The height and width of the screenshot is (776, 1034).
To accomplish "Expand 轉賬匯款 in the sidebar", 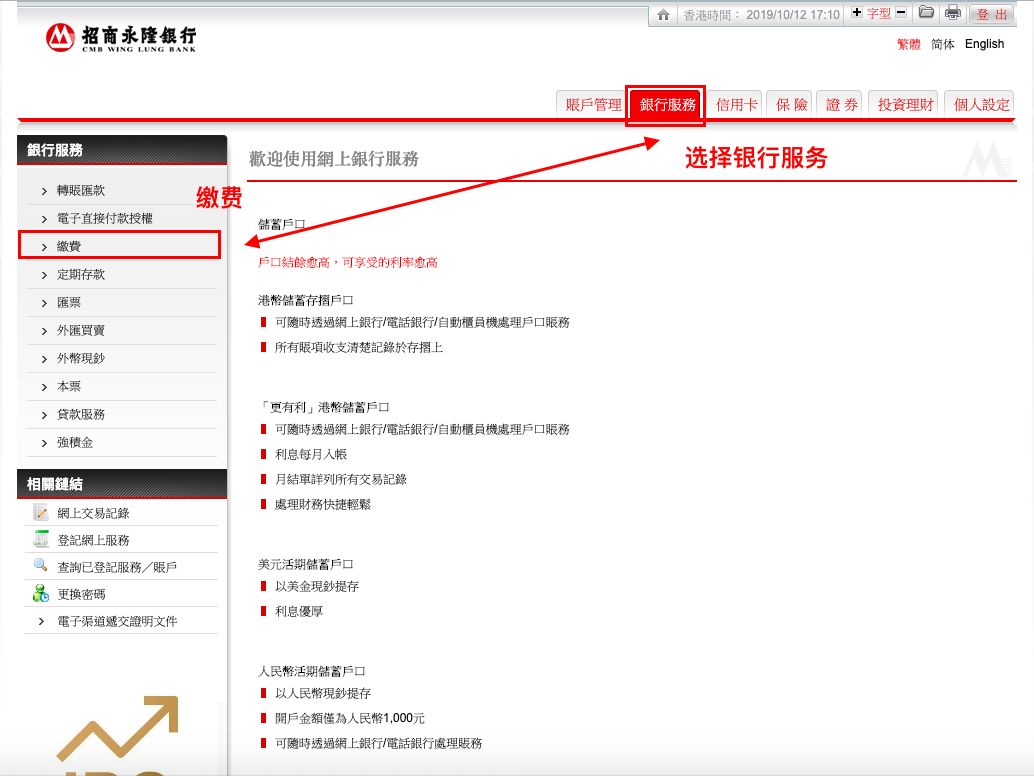I will point(80,190).
